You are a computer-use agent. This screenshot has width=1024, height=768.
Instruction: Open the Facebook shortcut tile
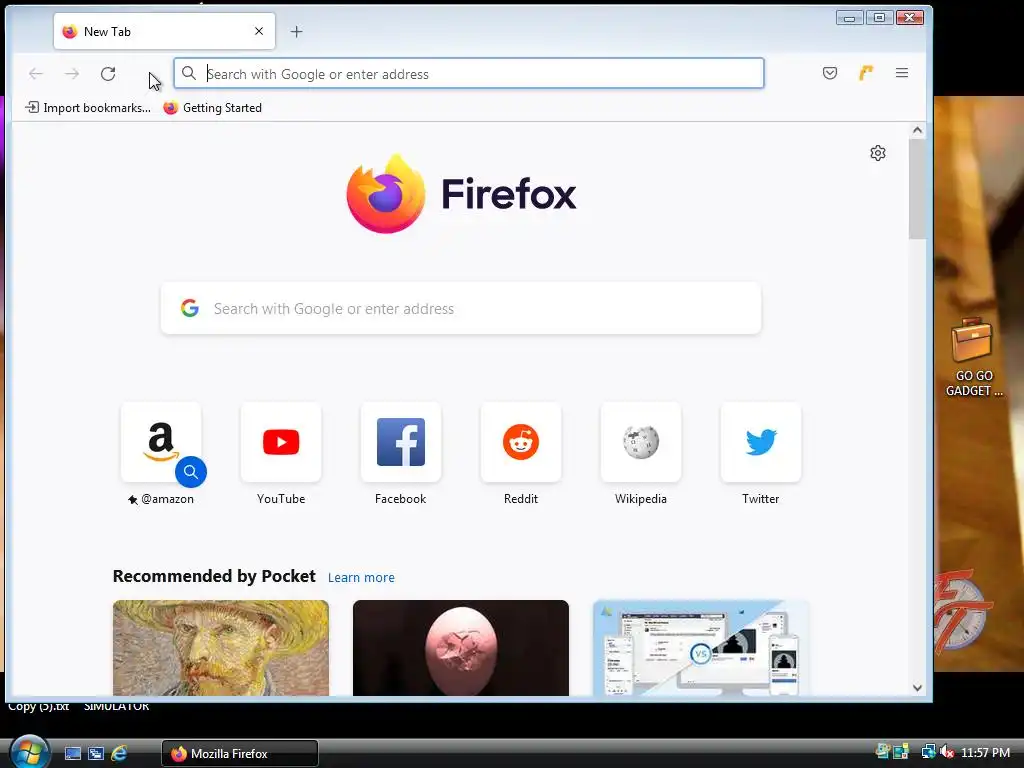[401, 442]
